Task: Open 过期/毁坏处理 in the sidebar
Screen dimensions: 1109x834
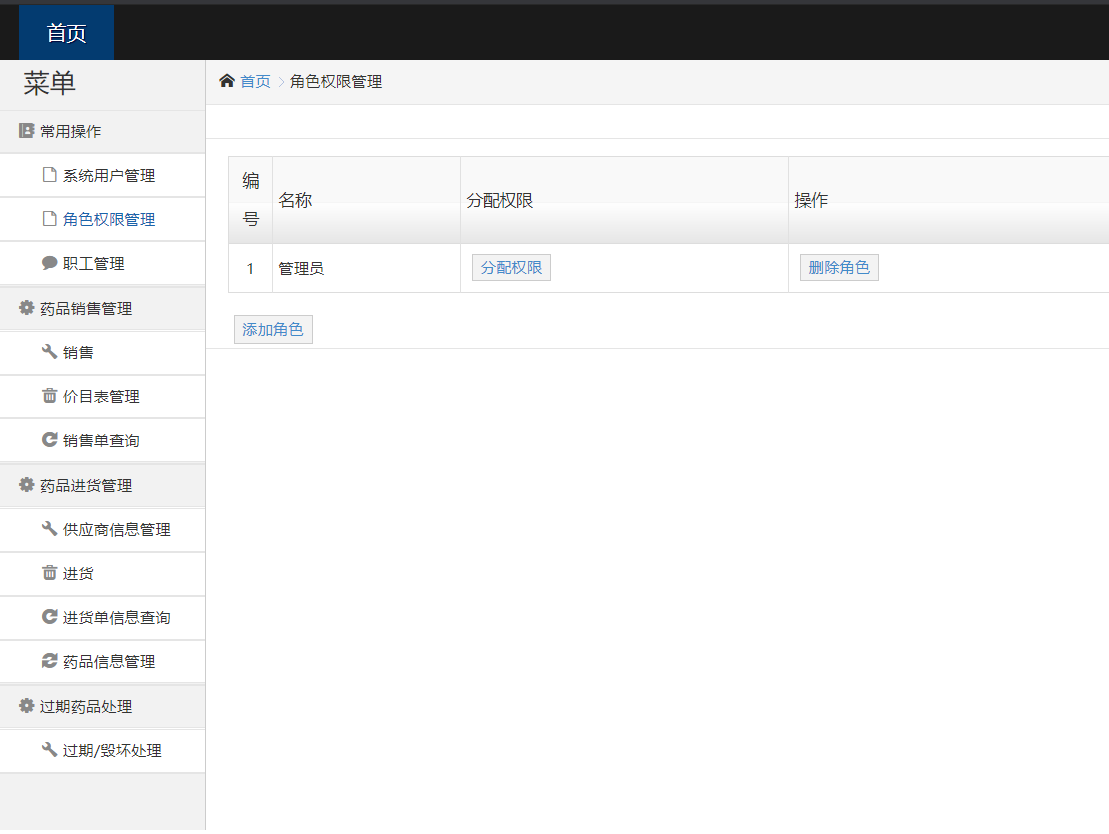Action: (x=112, y=750)
